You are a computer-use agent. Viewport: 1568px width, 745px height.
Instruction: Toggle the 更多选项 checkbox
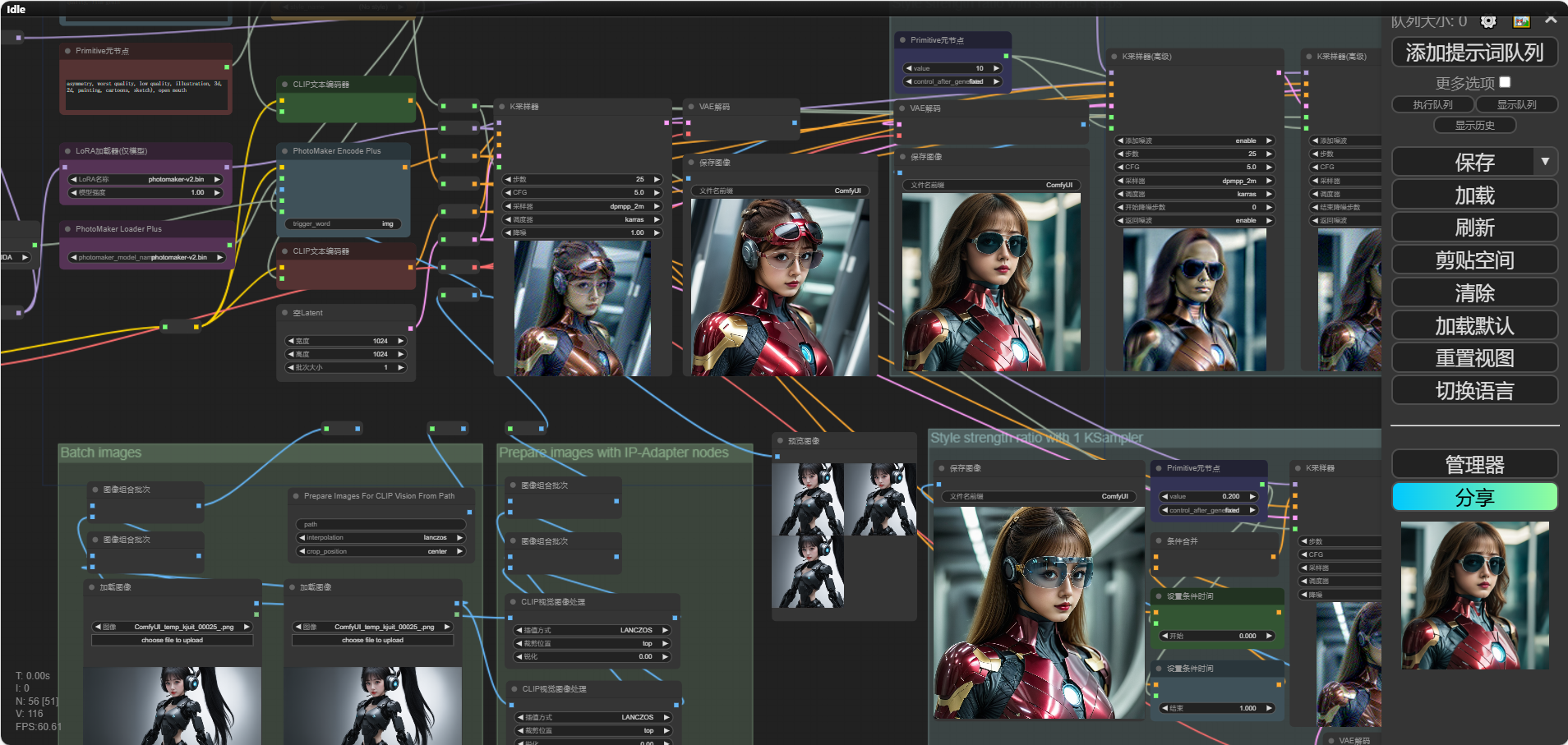(1505, 82)
